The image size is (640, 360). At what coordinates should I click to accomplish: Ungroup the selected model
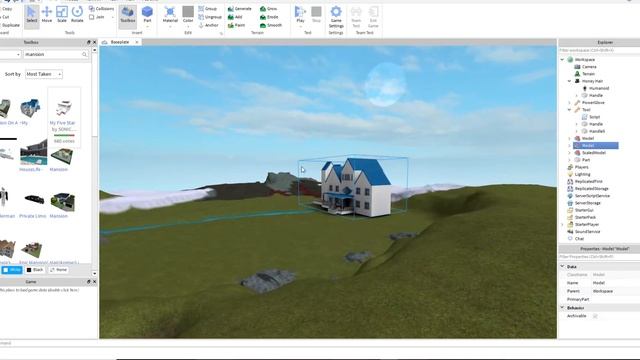click(210, 17)
